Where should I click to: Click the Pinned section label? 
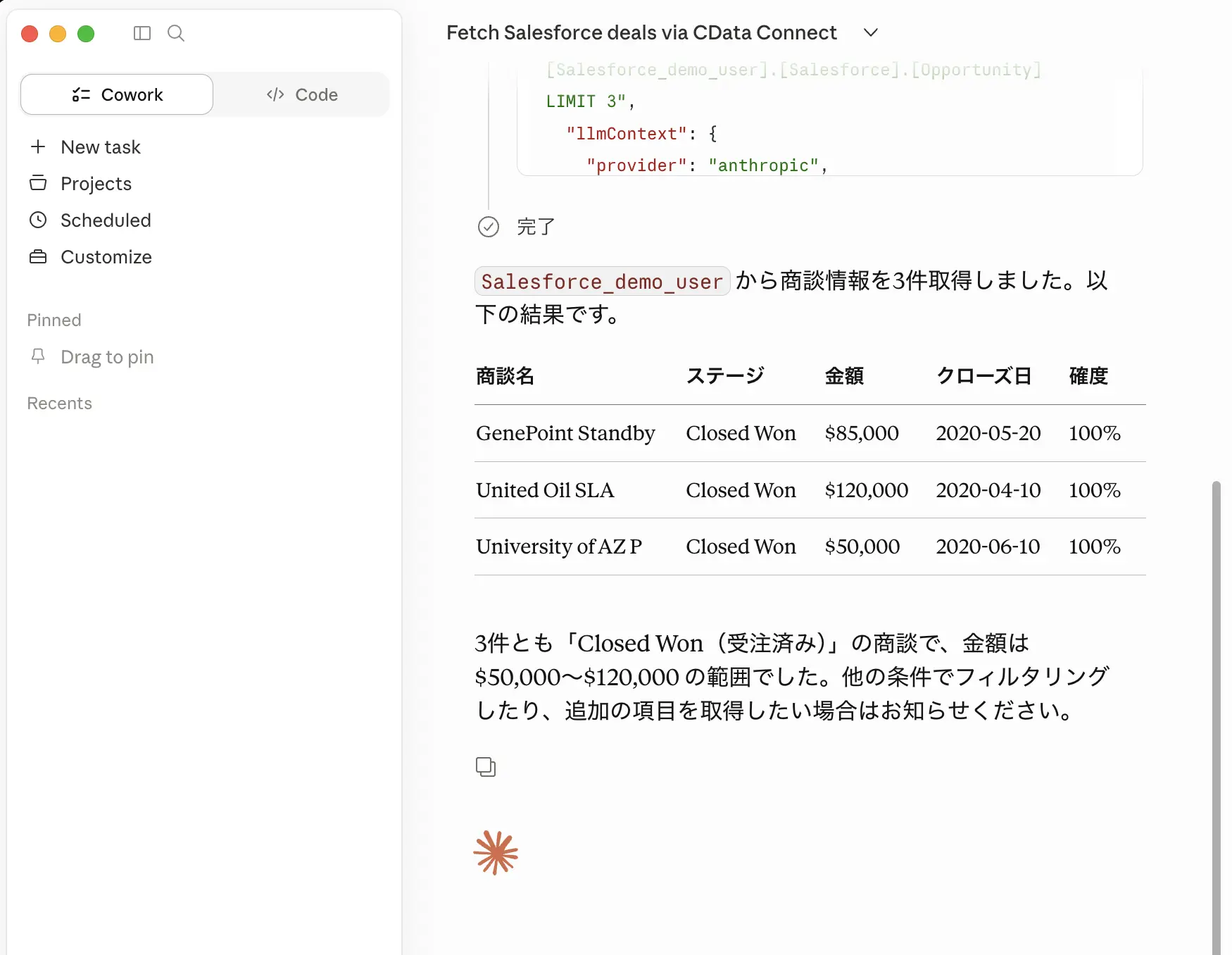[54, 320]
